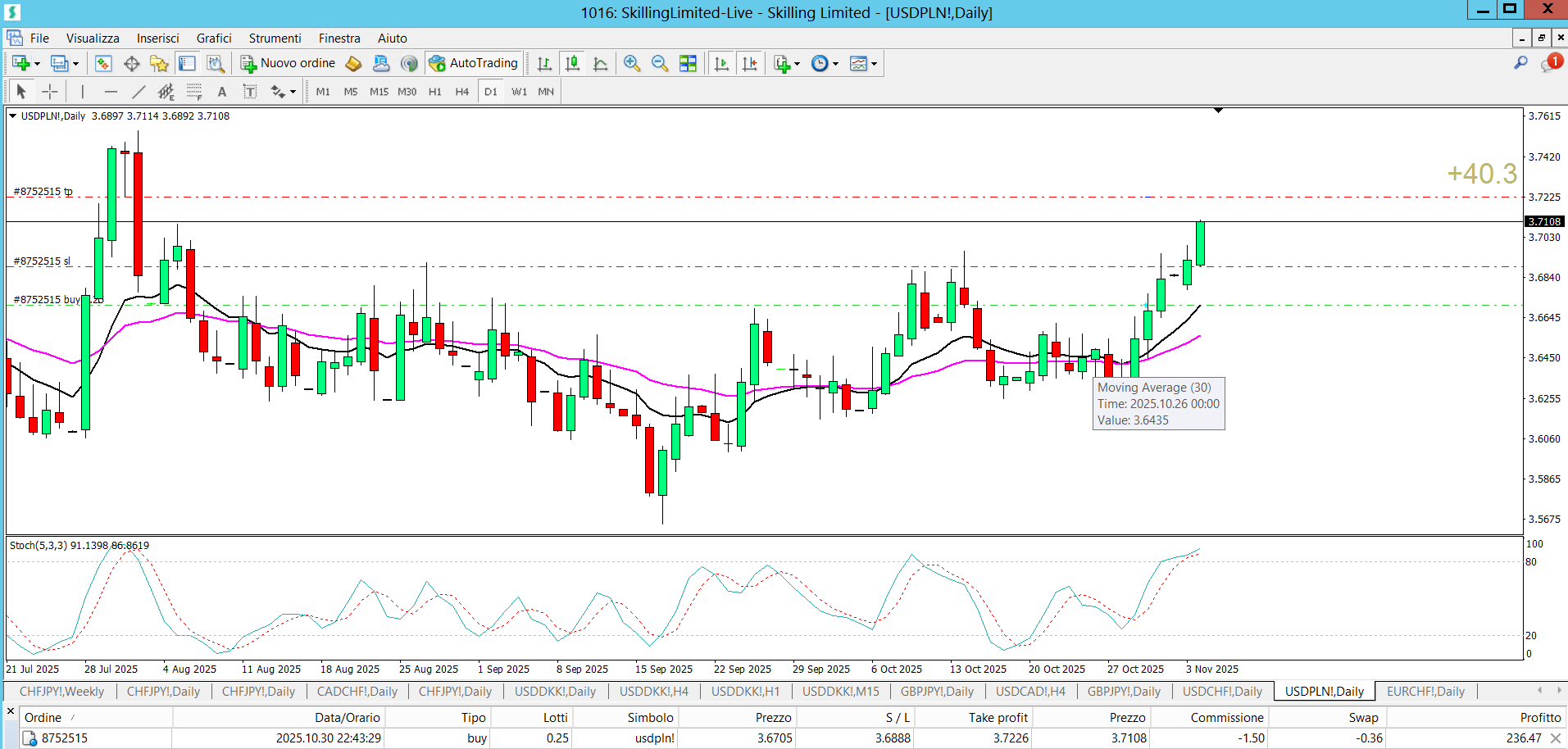This screenshot has width=1568, height=749.
Task: Expand the new chart dropdown arrow
Action: pos(37,64)
